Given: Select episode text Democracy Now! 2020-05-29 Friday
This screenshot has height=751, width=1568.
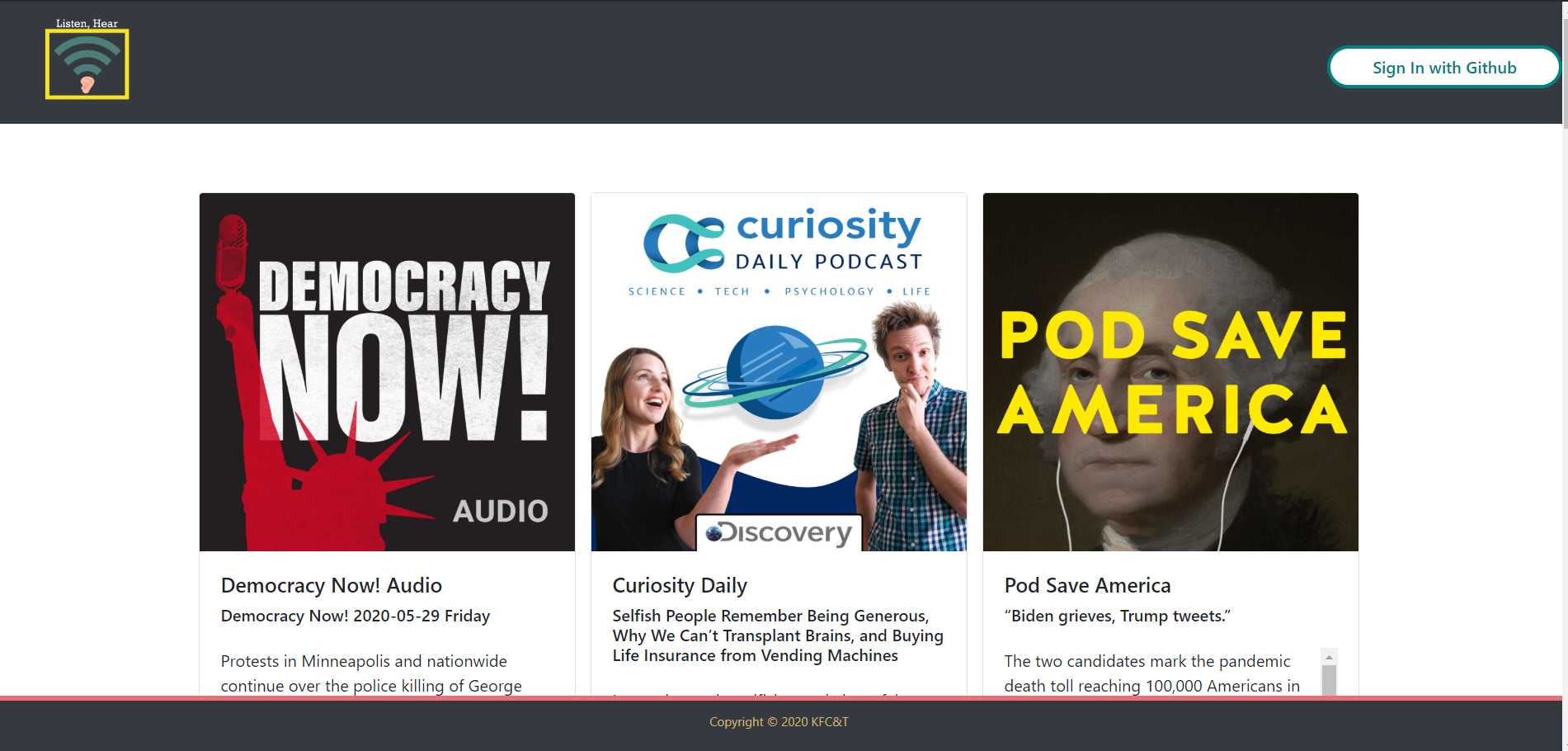Looking at the screenshot, I should 356,616.
